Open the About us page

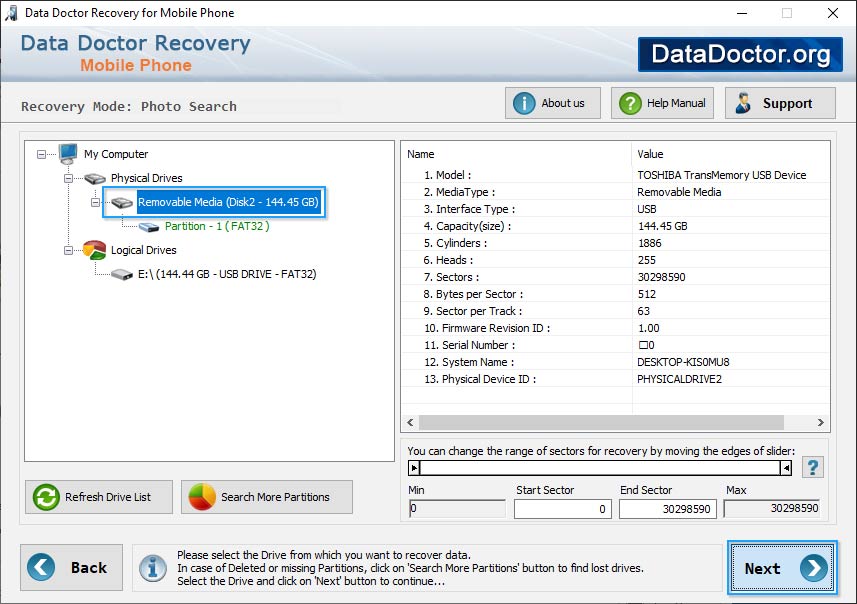[x=553, y=103]
